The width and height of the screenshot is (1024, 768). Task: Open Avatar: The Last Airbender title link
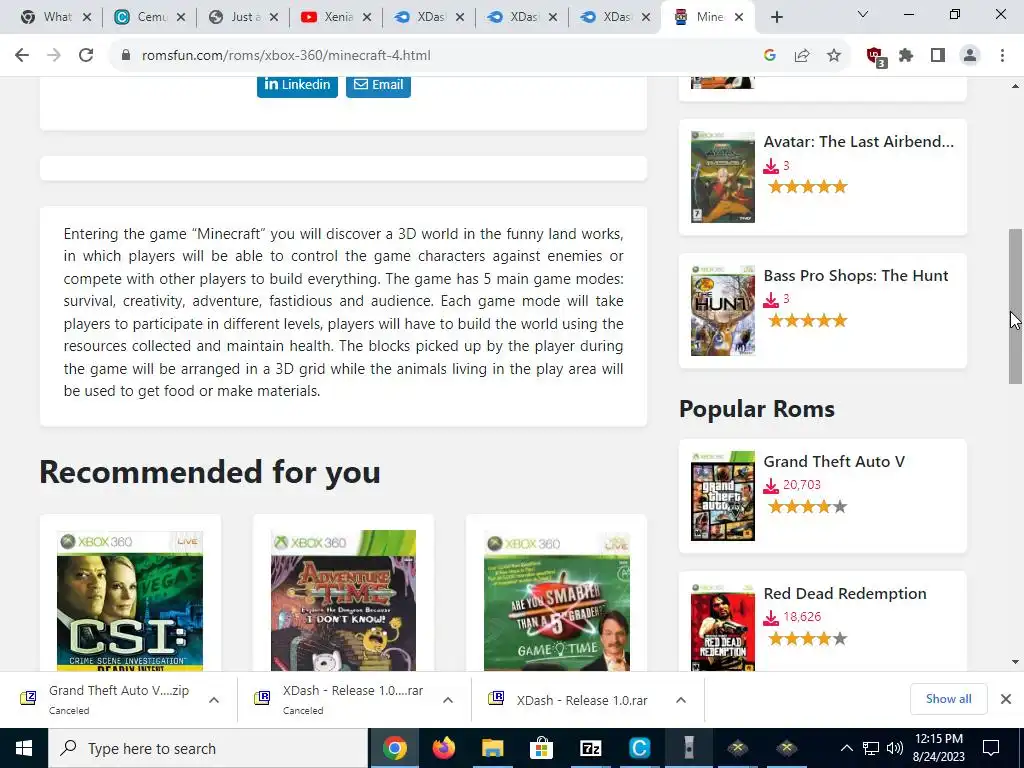coord(858,142)
